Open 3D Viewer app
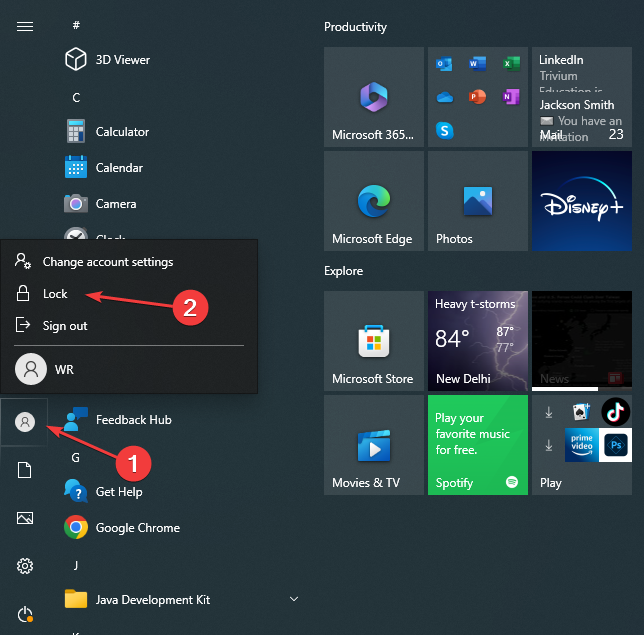Image resolution: width=644 pixels, height=635 pixels. (108, 60)
